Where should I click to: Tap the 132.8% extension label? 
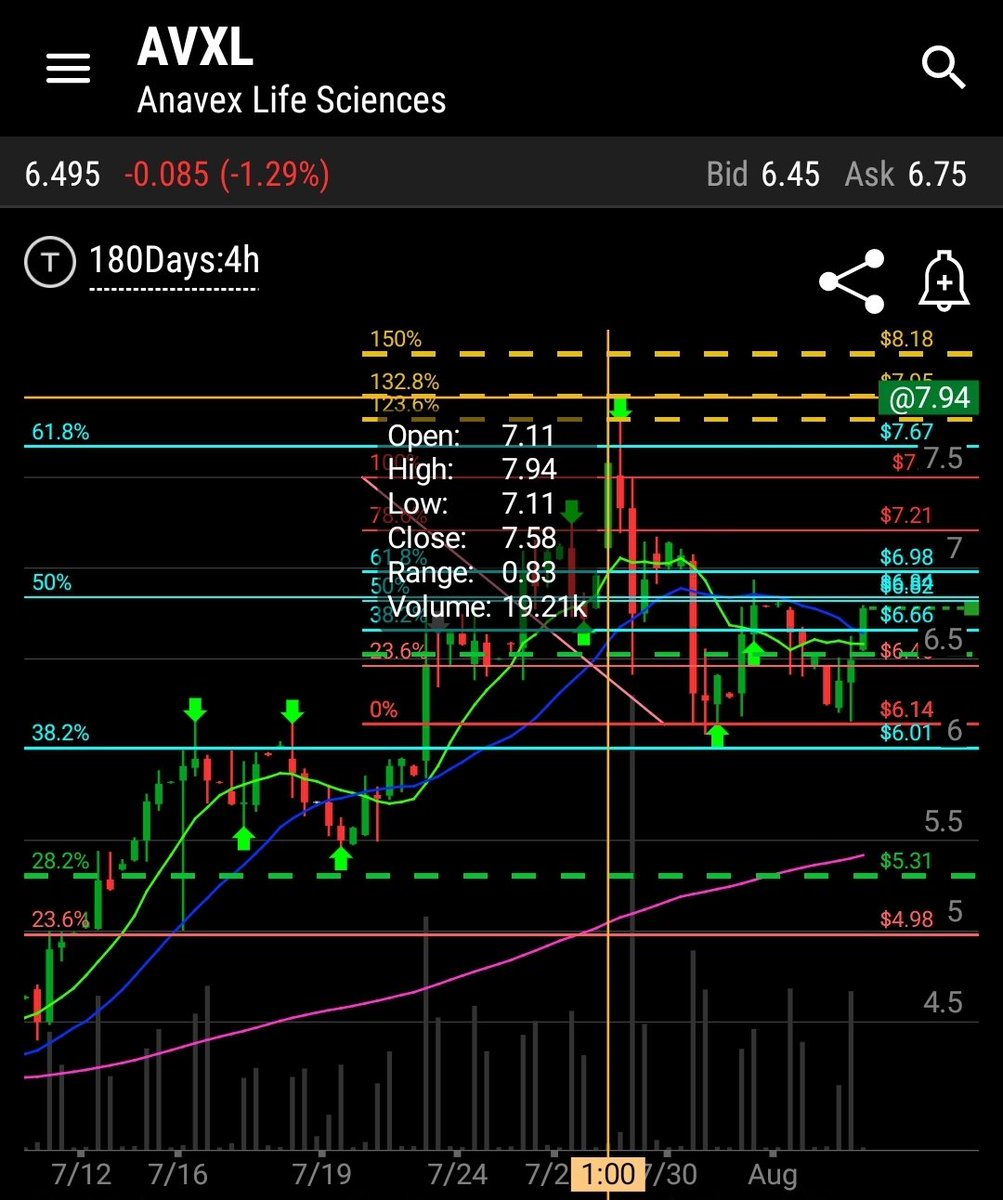click(404, 381)
